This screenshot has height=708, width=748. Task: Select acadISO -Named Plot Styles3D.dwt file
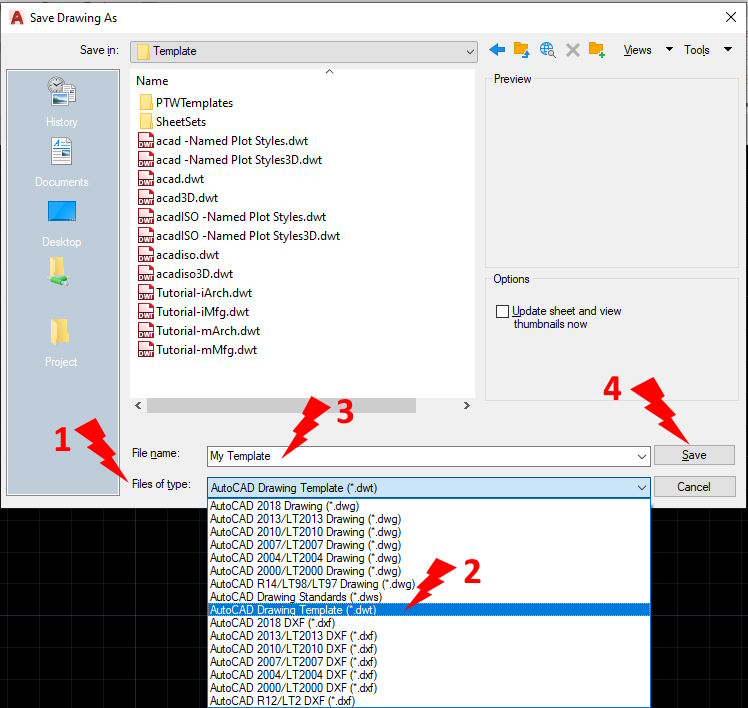click(239, 236)
